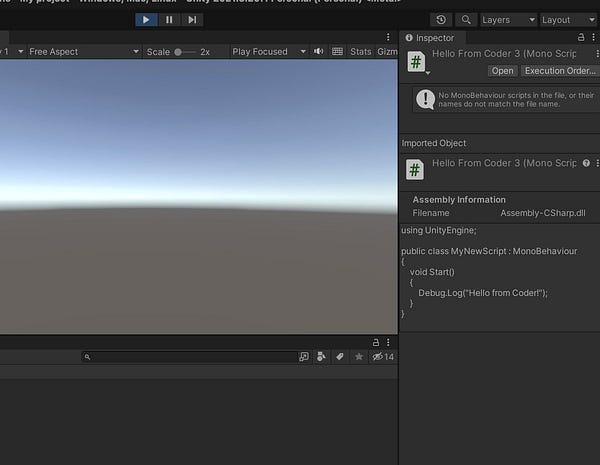Open the three-dot menu beside the imported script help icon
Image resolution: width=600 pixels, height=465 pixels.
click(x=597, y=163)
